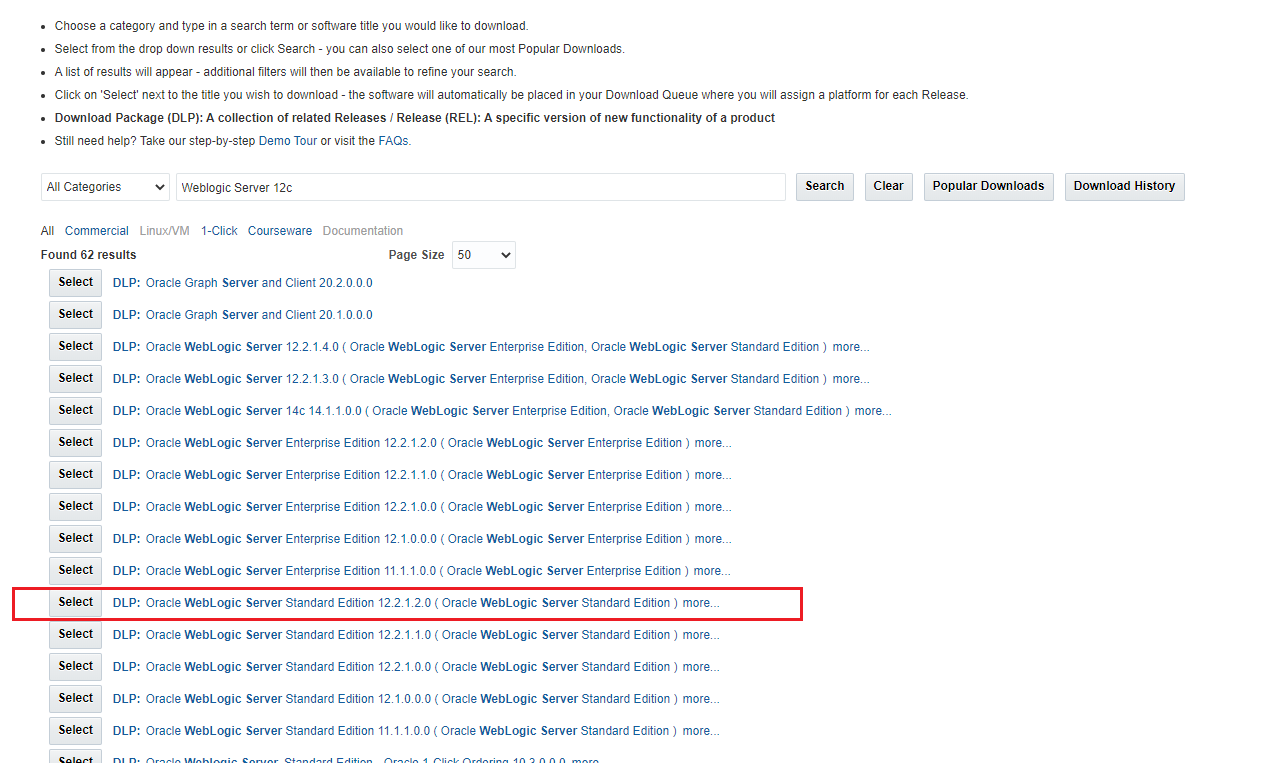Expand more... on Standard Edition 12.1.0.0.0 row
This screenshot has width=1263, height=763.
click(x=701, y=699)
